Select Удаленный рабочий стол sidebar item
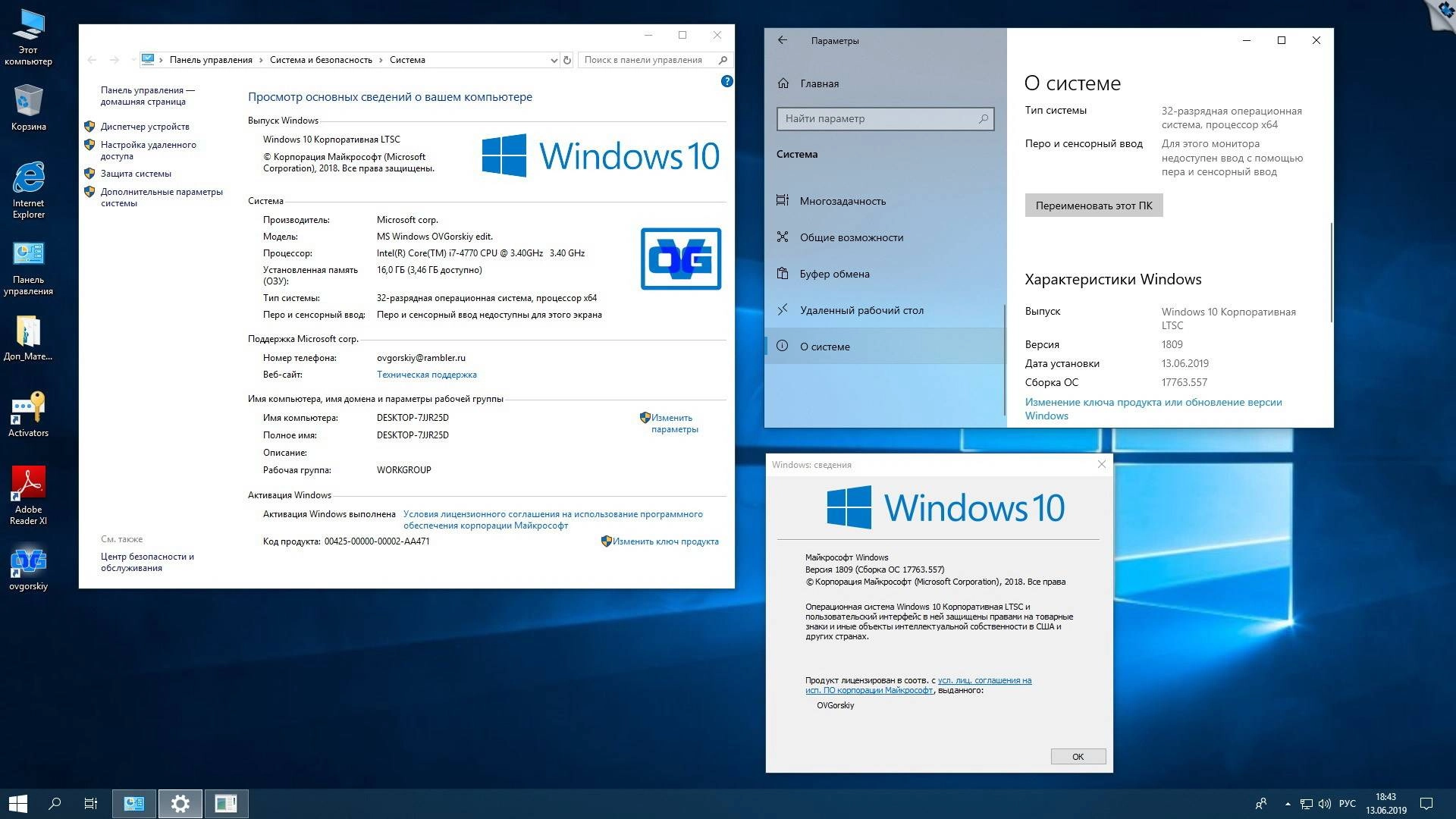Viewport: 1456px width, 819px height. click(x=885, y=310)
